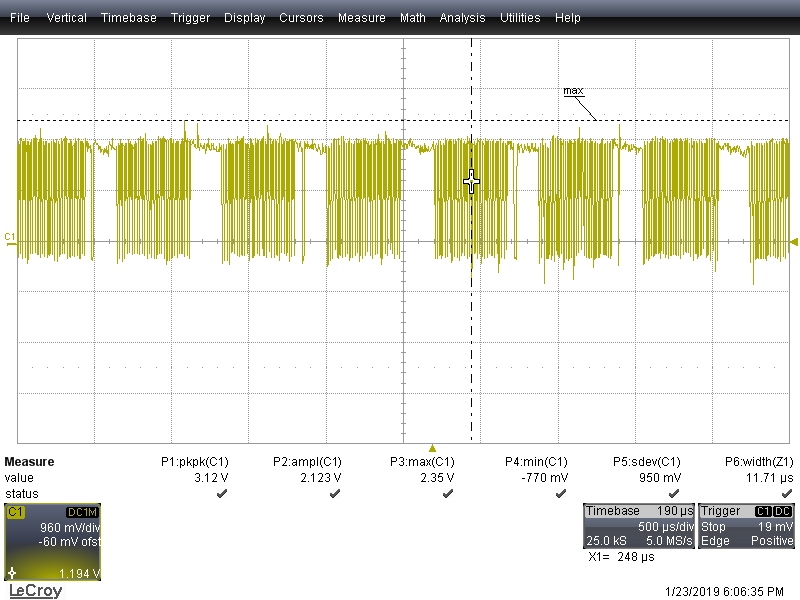Click the cursor crosshair marker on waveform
Screen dimensions: 800x600
(x=471, y=182)
